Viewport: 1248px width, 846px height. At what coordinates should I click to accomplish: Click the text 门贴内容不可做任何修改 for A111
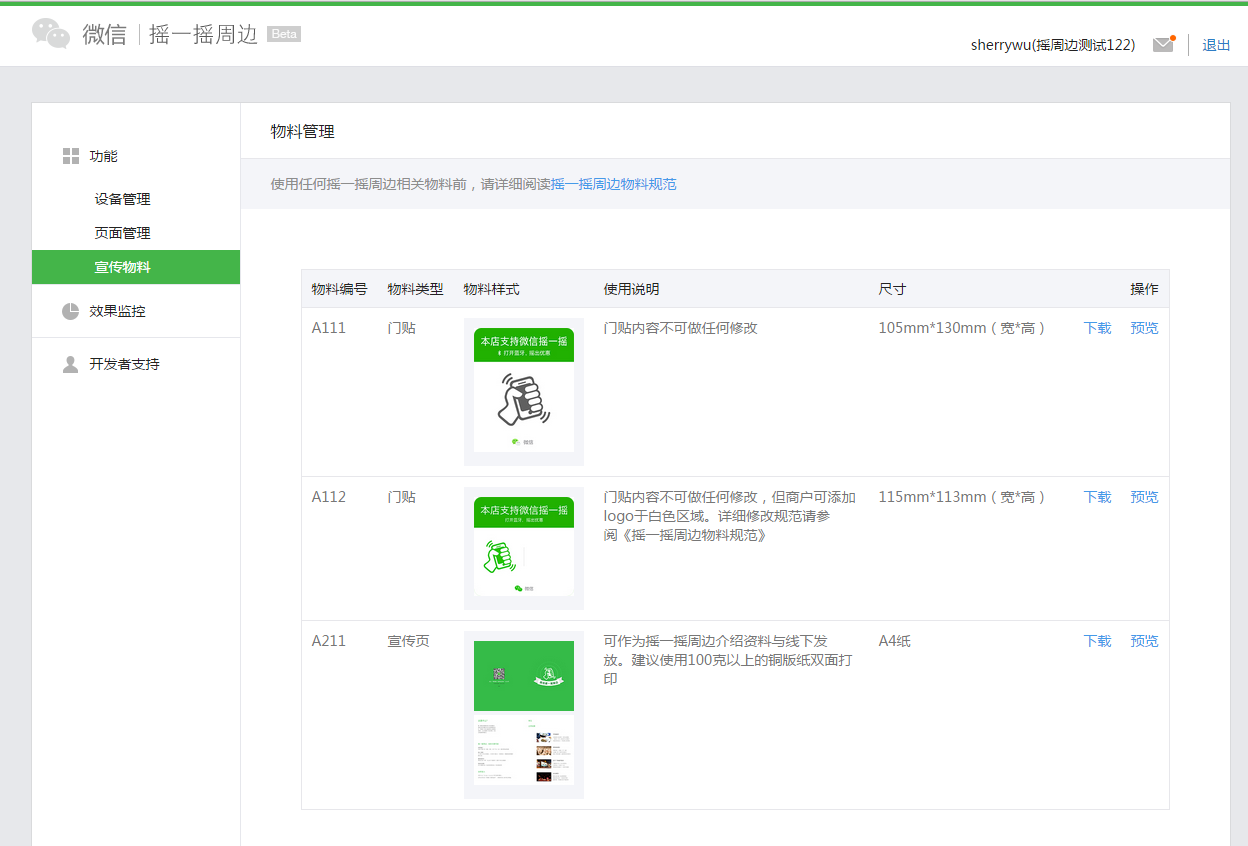point(681,328)
